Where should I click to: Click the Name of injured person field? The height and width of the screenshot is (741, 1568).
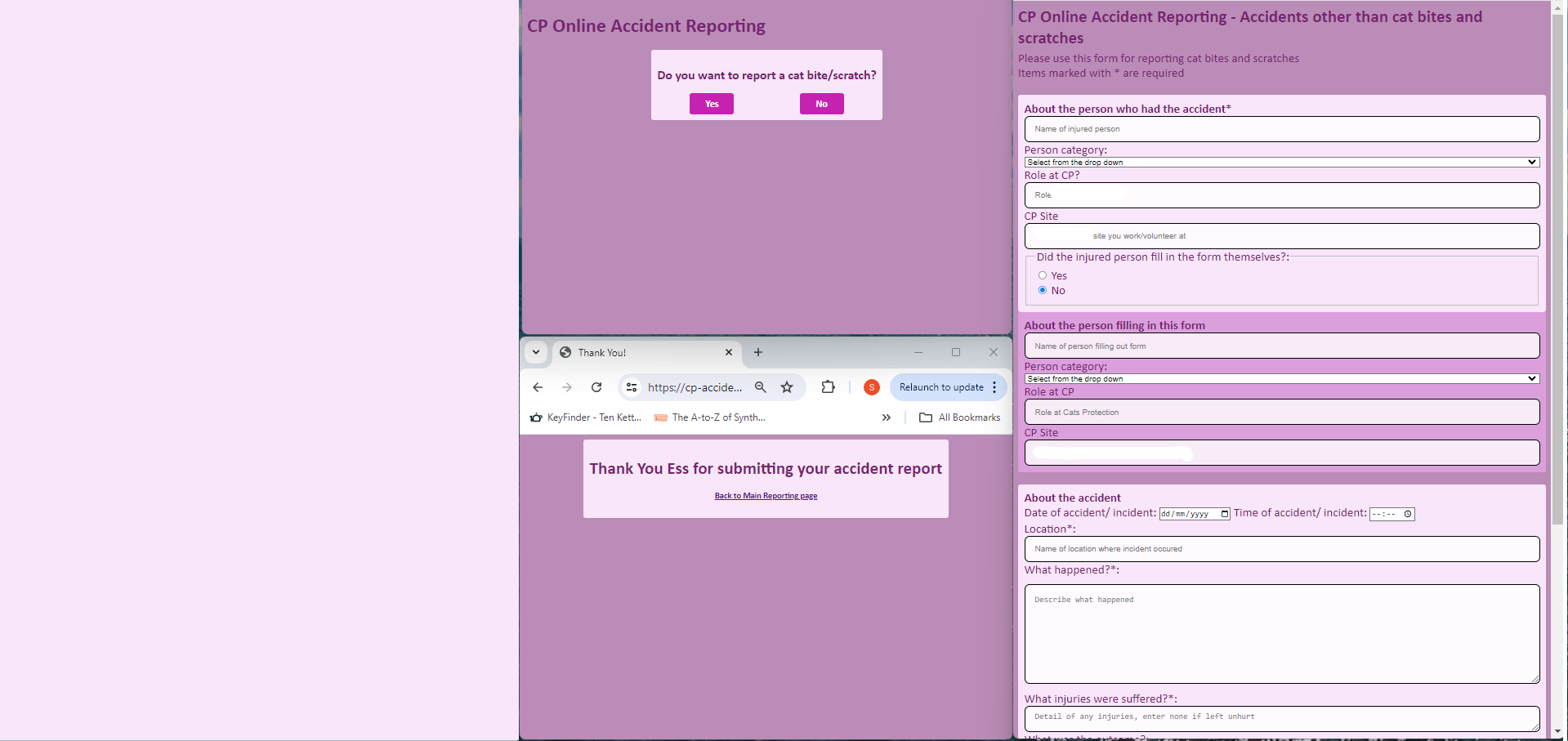tap(1281, 129)
